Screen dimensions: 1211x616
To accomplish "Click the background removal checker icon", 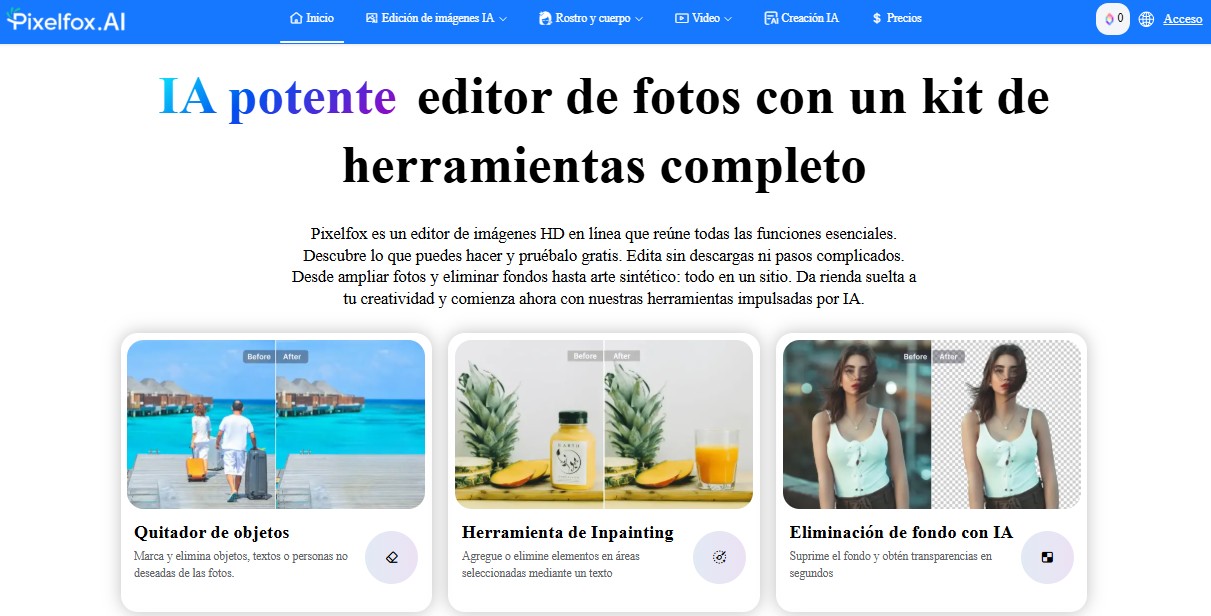I will tap(1047, 557).
